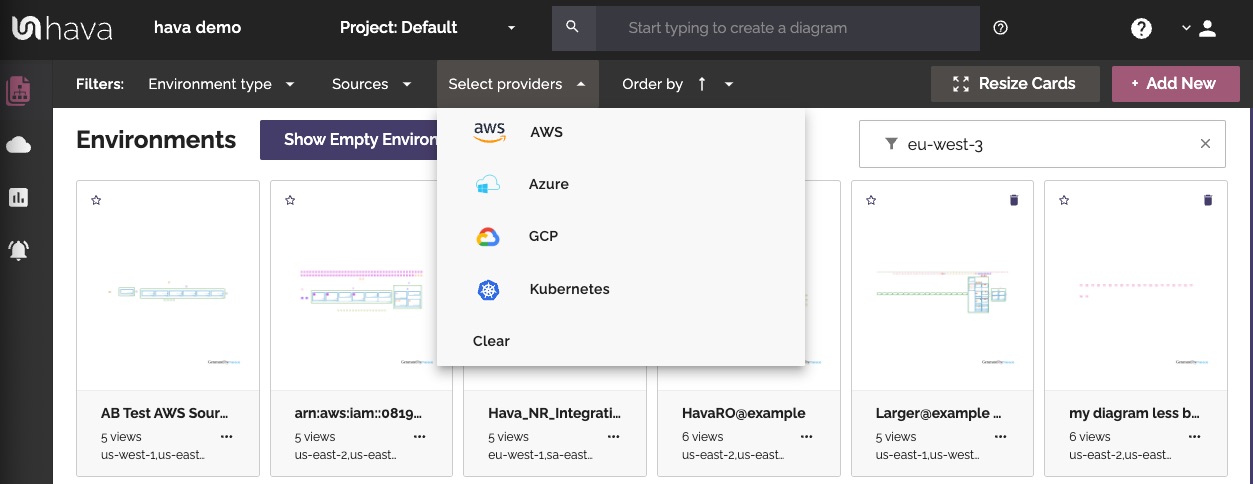Clear the eu-west-3 filter text
Viewport: 1253px width, 484px height.
point(1205,144)
